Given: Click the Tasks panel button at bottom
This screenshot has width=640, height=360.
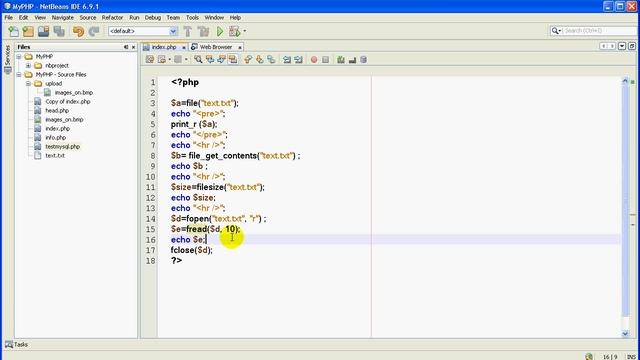Looking at the screenshot, I should (x=16, y=344).
